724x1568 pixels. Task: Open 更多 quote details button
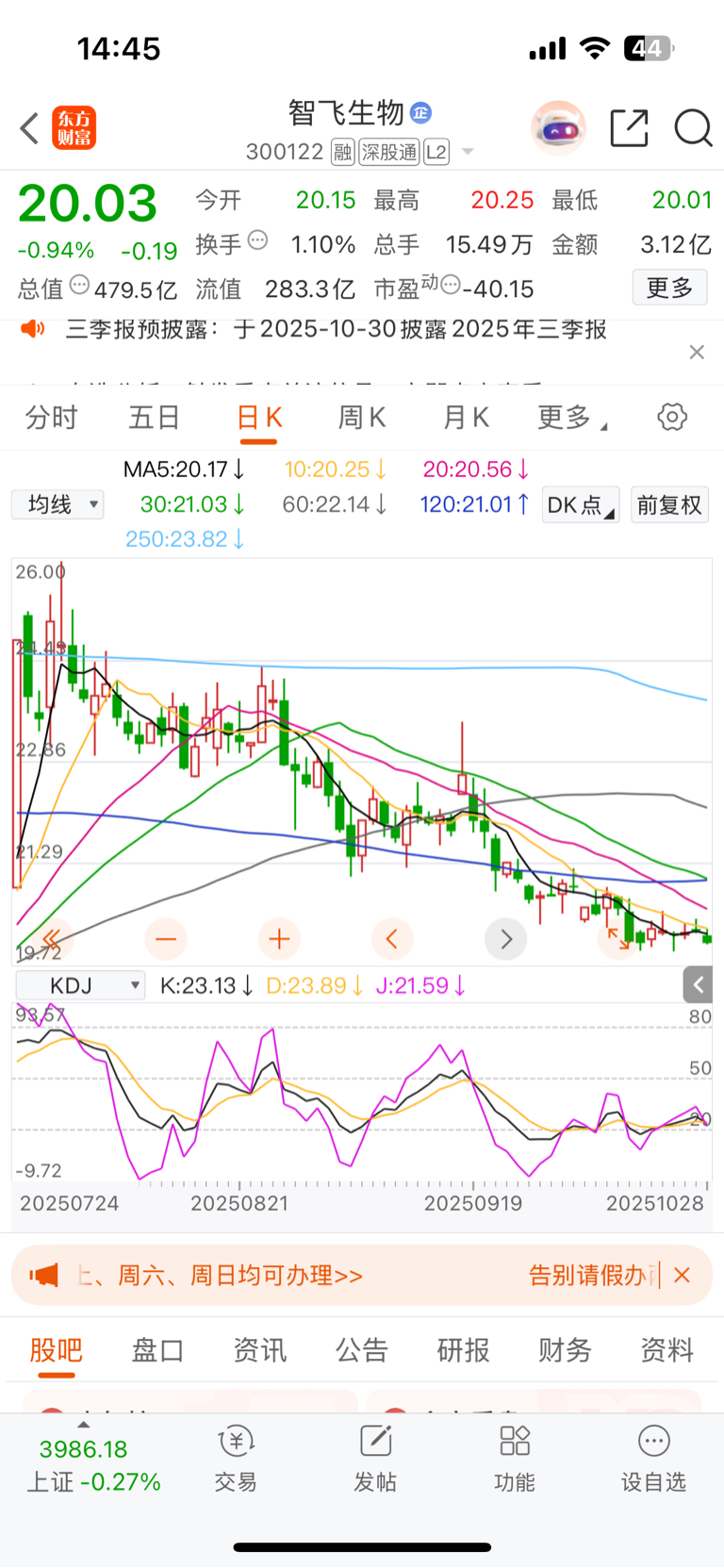pyautogui.click(x=669, y=288)
